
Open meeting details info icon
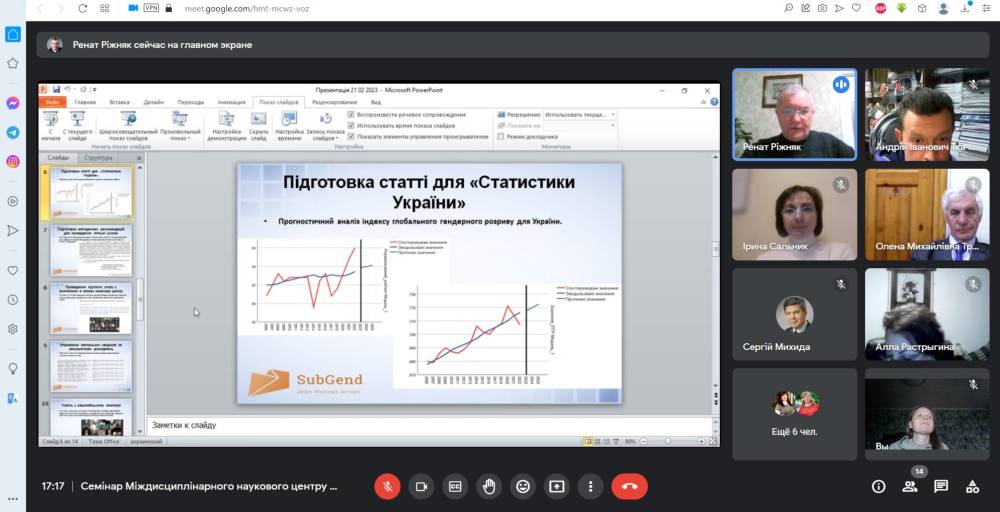(878, 486)
